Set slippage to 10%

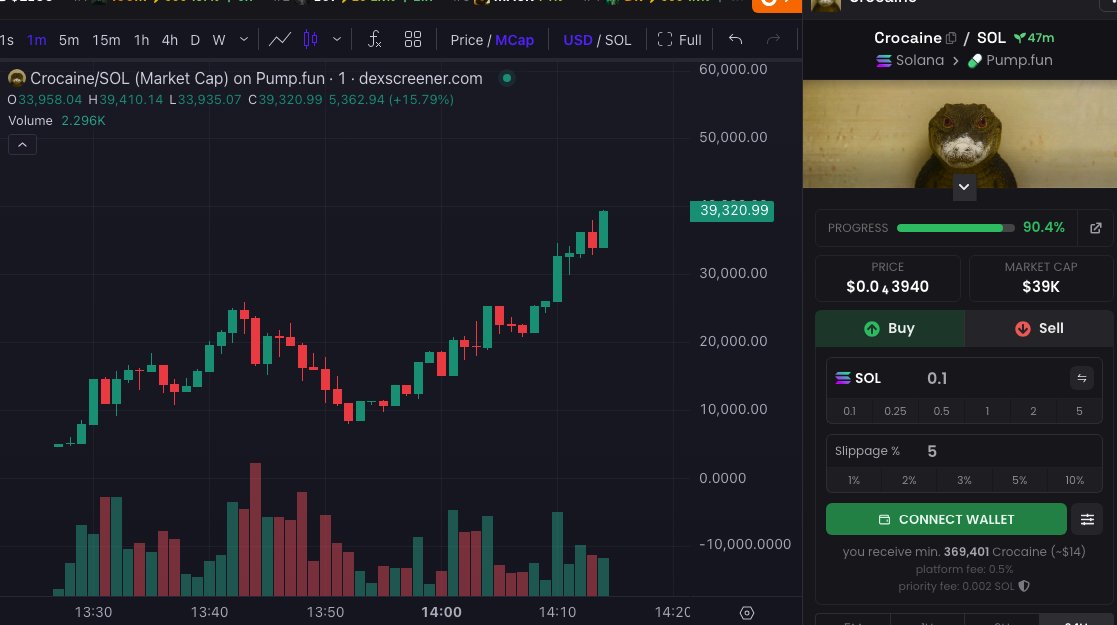click(1074, 480)
